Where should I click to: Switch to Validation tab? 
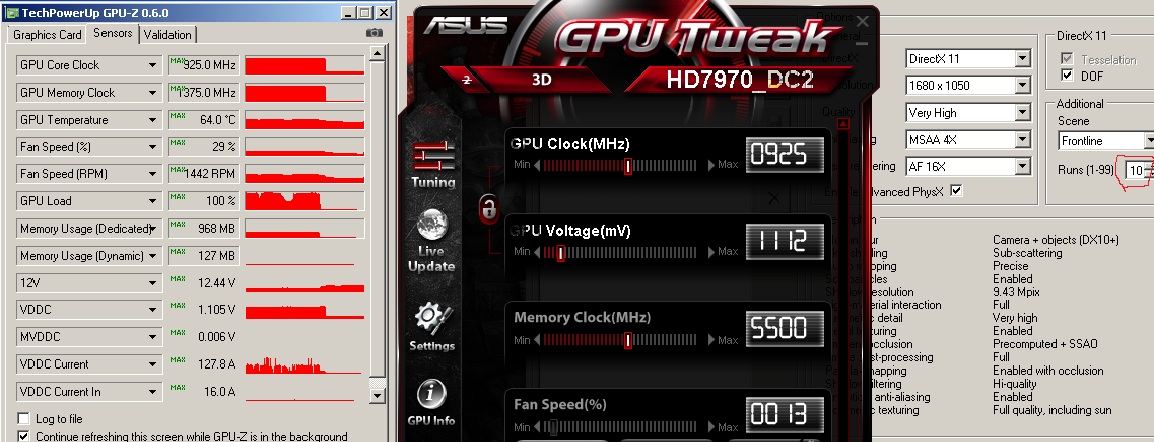(x=168, y=35)
